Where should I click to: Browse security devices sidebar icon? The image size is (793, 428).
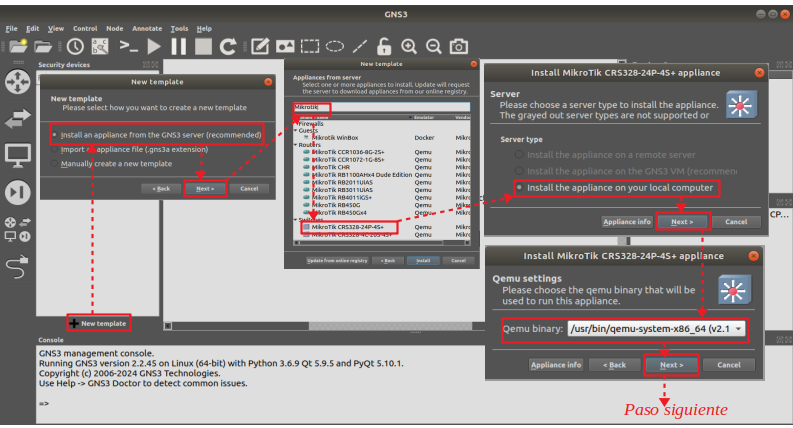coord(18,193)
